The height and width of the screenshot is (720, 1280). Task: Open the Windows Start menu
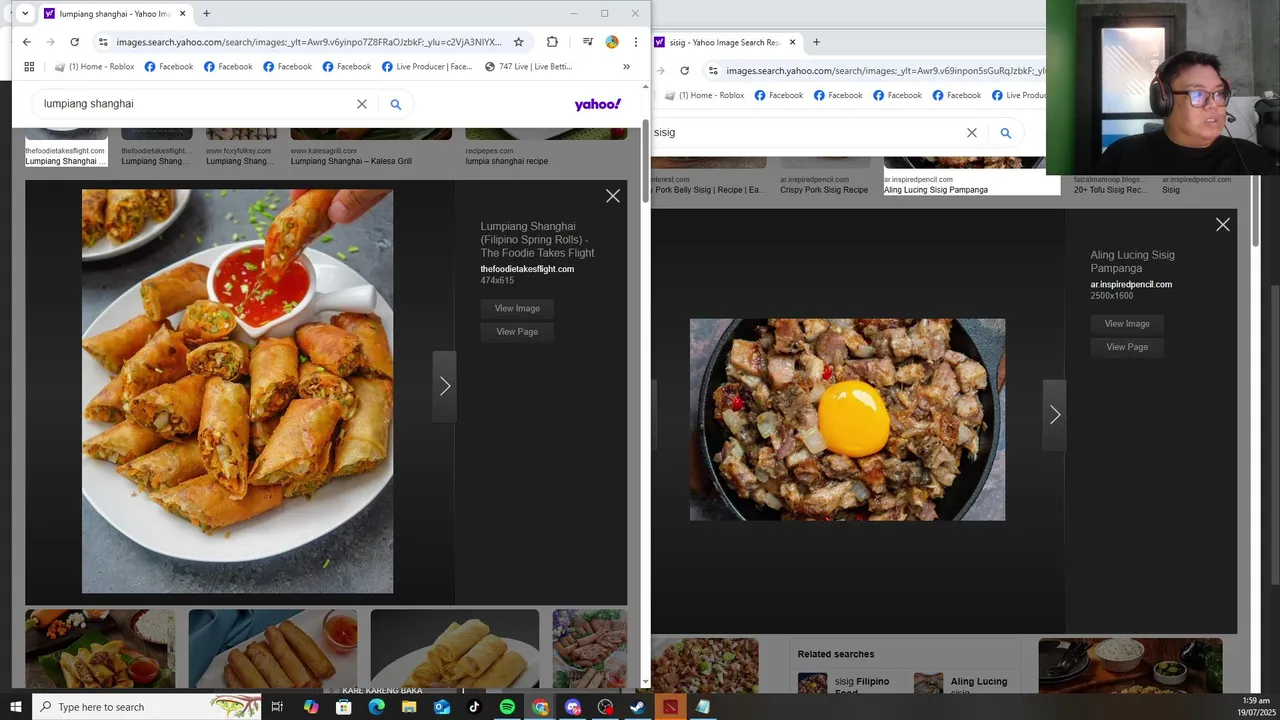click(16, 707)
